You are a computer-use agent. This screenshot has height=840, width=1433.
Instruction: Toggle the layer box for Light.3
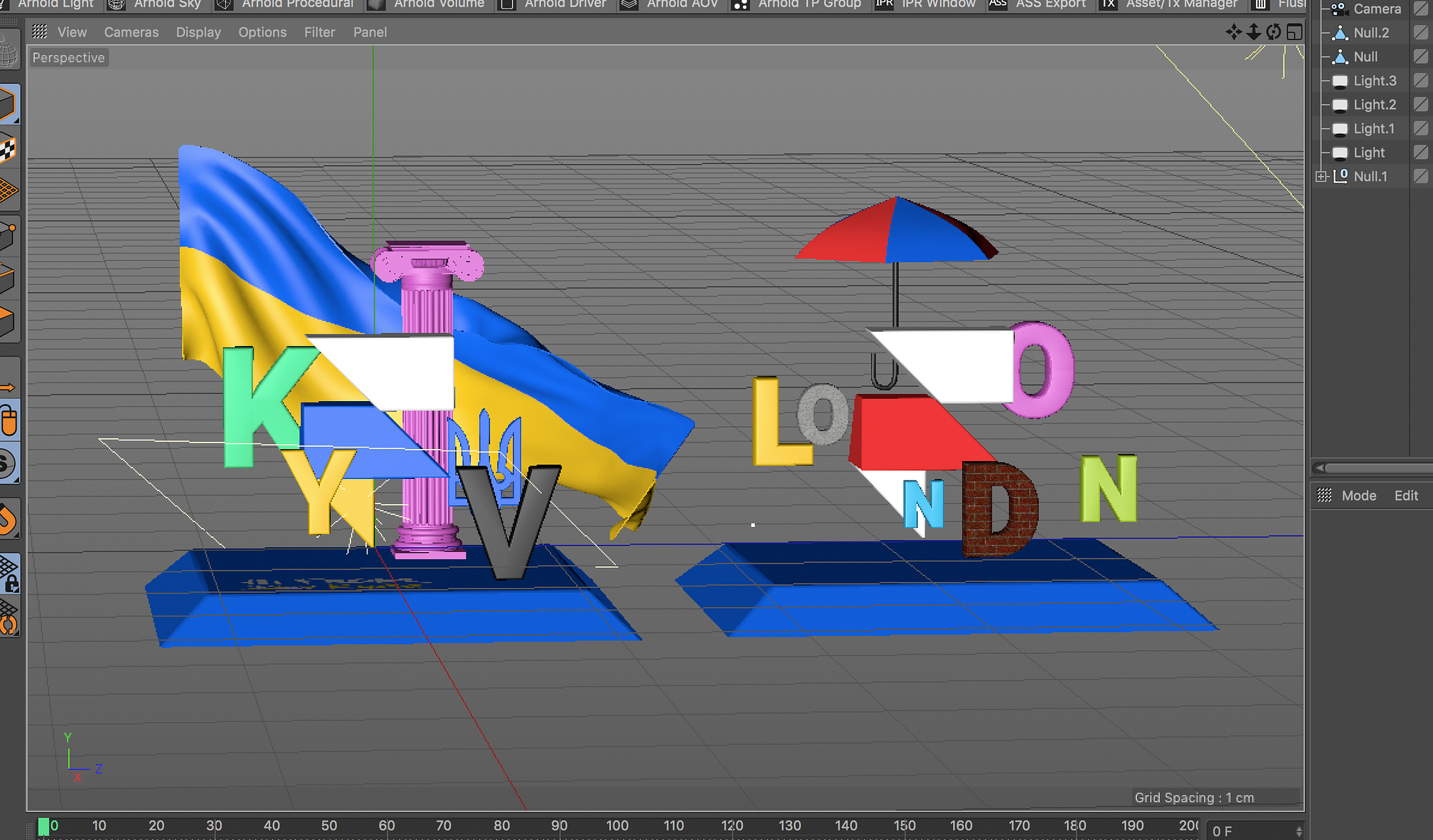(x=1422, y=81)
